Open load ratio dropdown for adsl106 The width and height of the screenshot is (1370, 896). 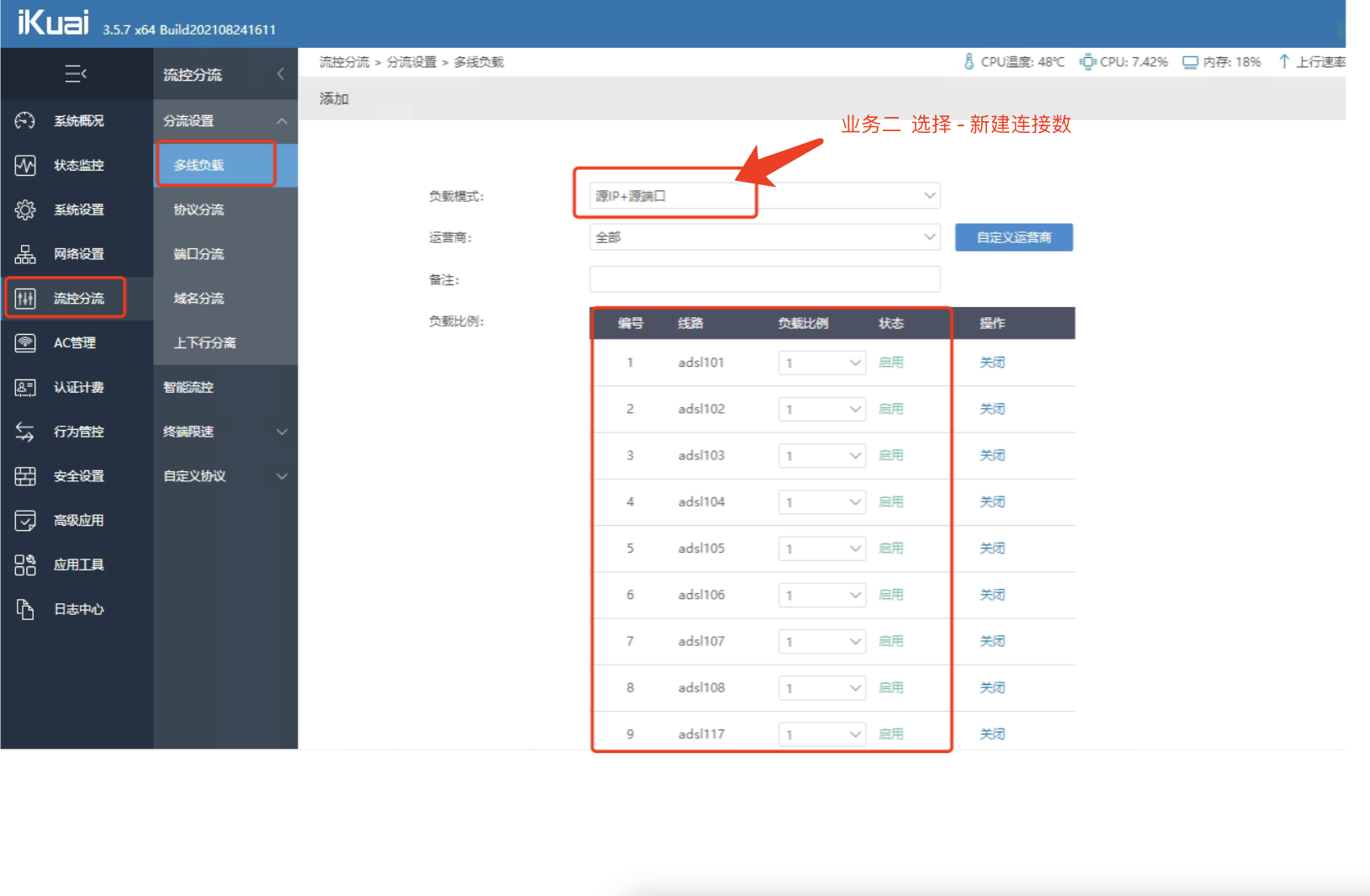(822, 595)
